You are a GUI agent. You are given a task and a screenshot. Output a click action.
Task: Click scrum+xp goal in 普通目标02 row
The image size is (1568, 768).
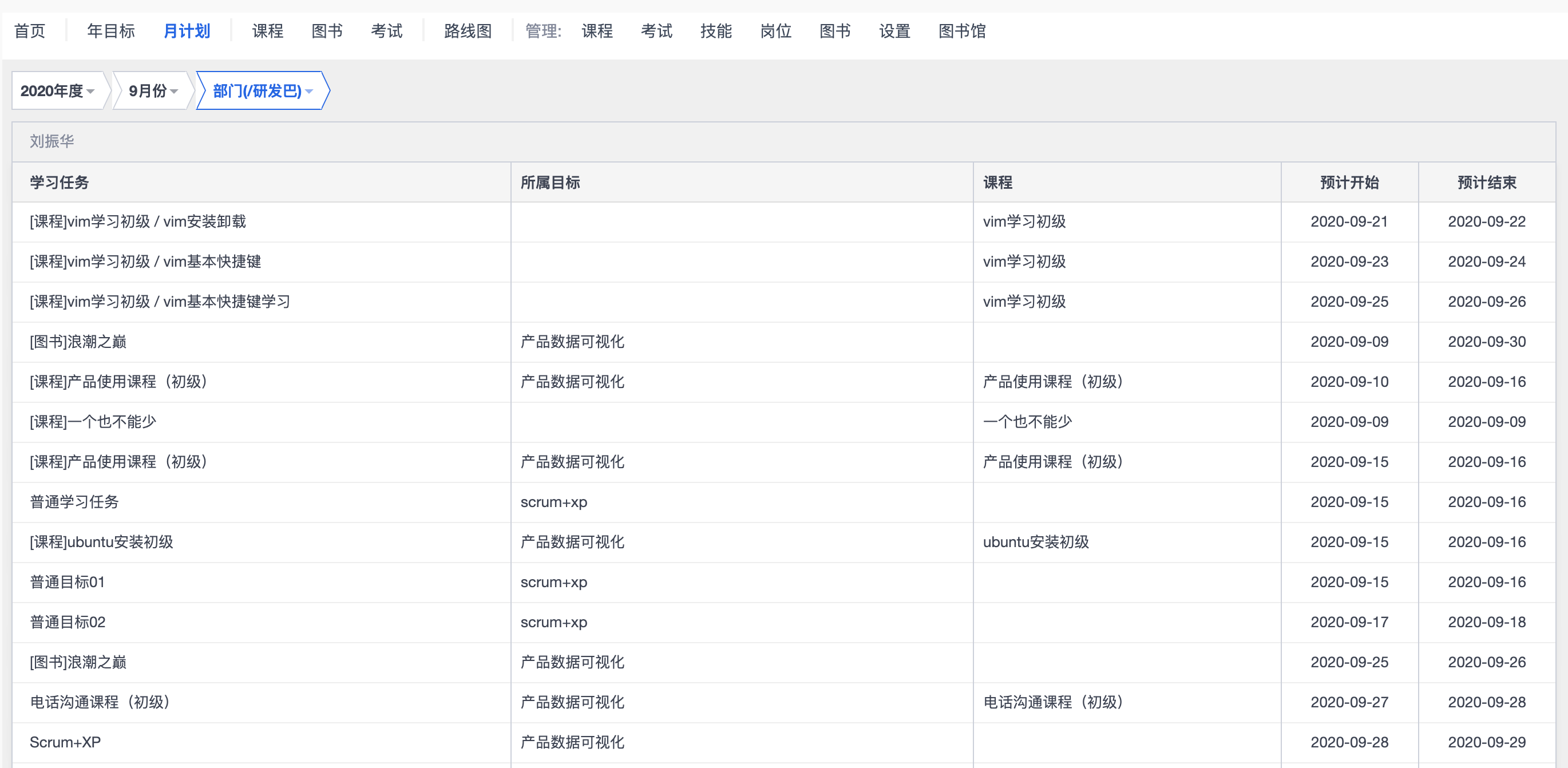click(554, 623)
